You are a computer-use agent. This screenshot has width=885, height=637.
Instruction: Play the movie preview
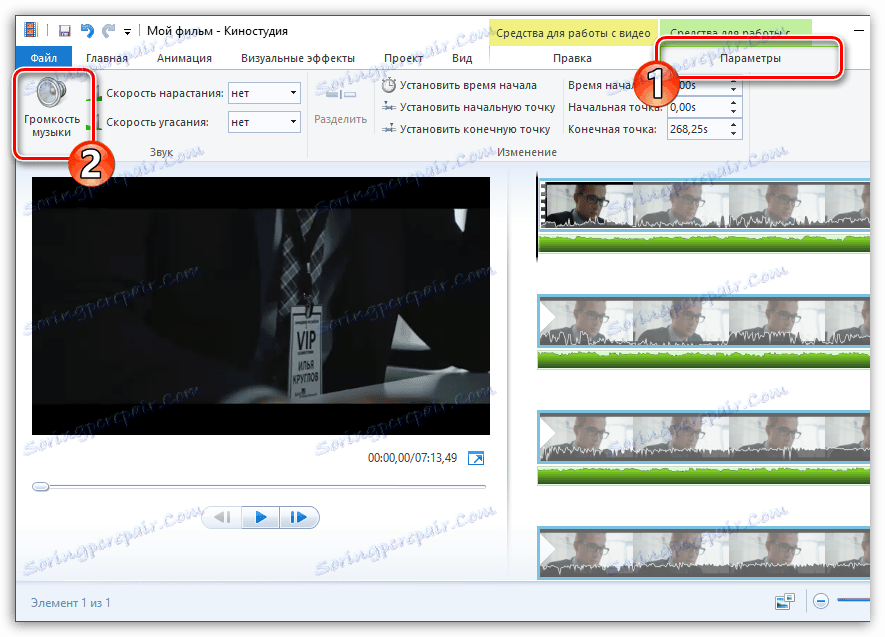tap(260, 517)
